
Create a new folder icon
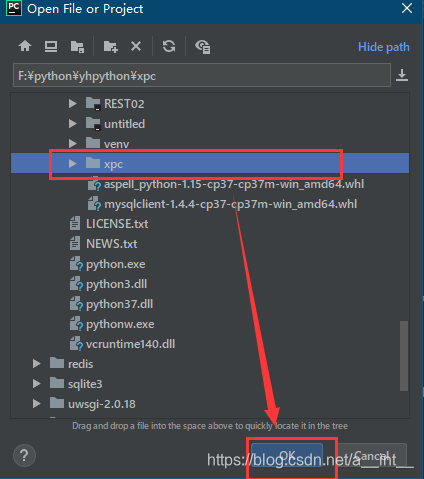(x=110, y=46)
